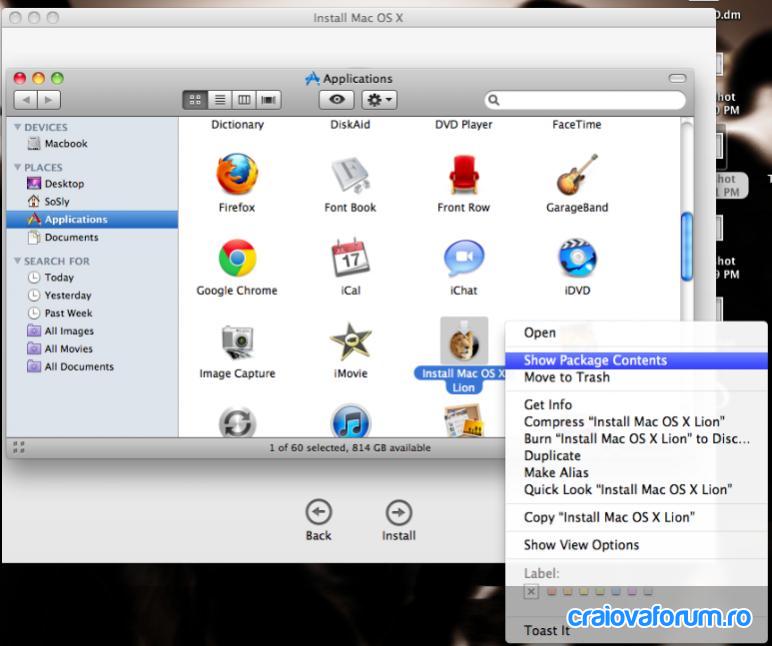
Task: Click Back in the installer window
Action: 319,520
